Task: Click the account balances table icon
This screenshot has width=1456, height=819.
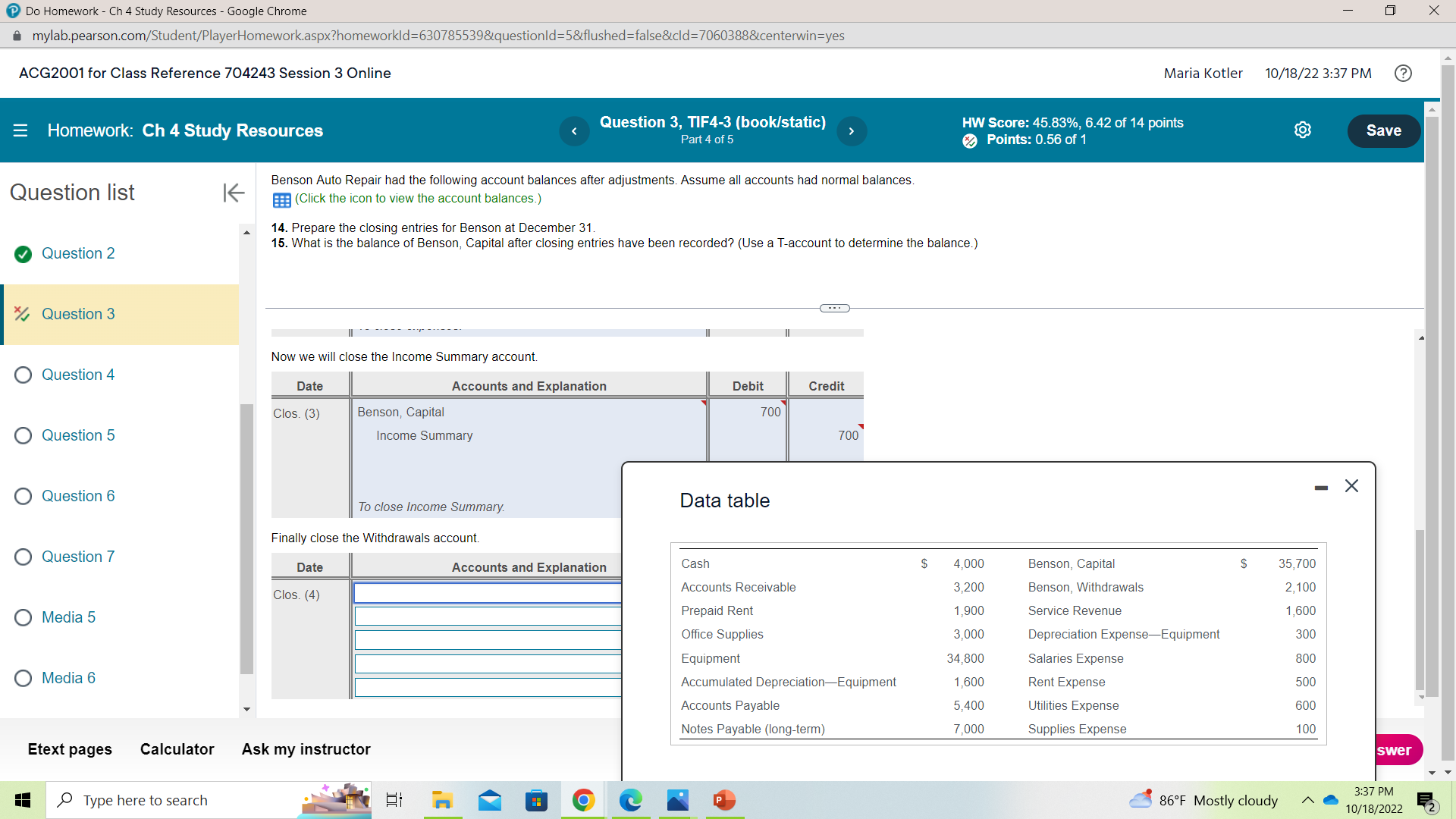Action: 281,200
